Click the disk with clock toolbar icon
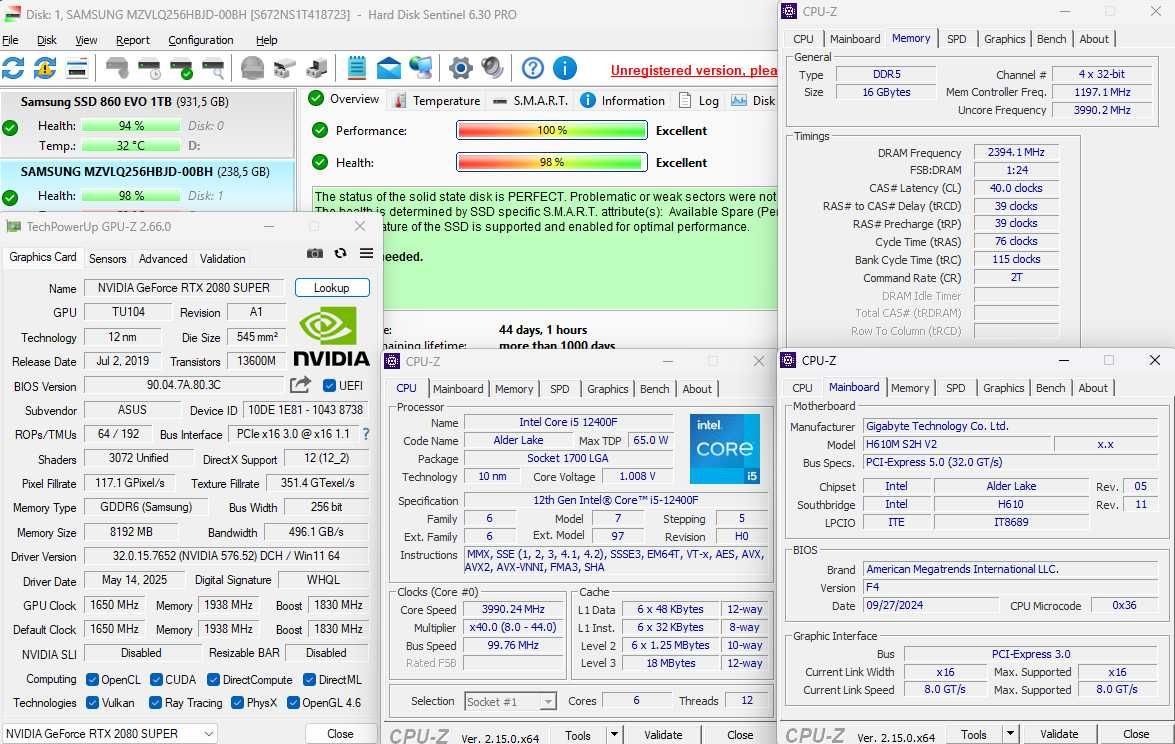The image size is (1175, 744). 149,68
